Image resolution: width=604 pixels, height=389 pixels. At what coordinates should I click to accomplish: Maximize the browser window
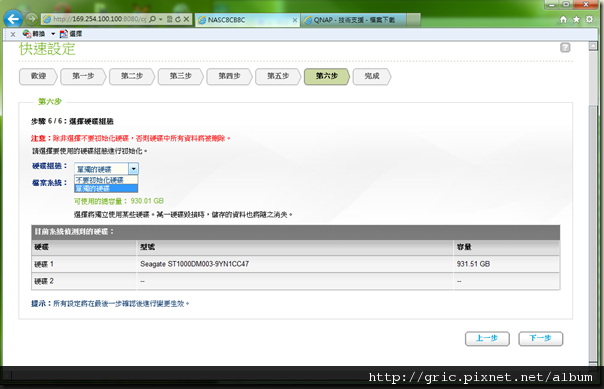tap(566, 5)
